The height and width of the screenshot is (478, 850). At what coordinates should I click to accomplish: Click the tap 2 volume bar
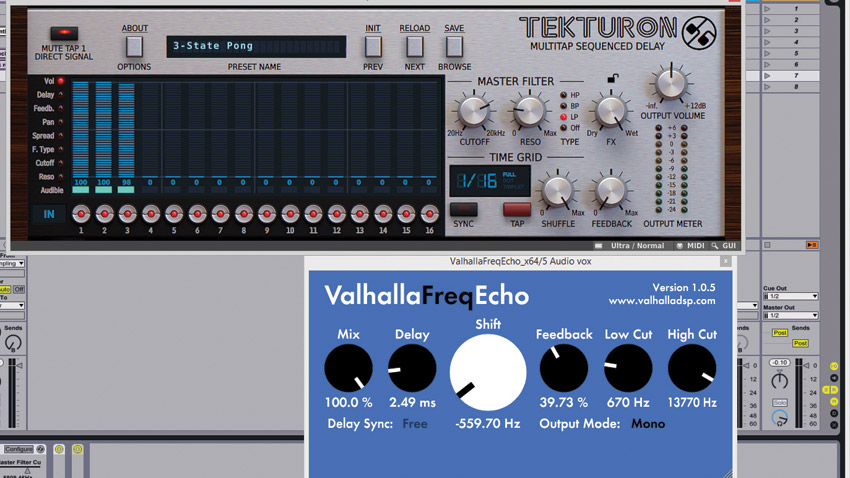click(104, 130)
